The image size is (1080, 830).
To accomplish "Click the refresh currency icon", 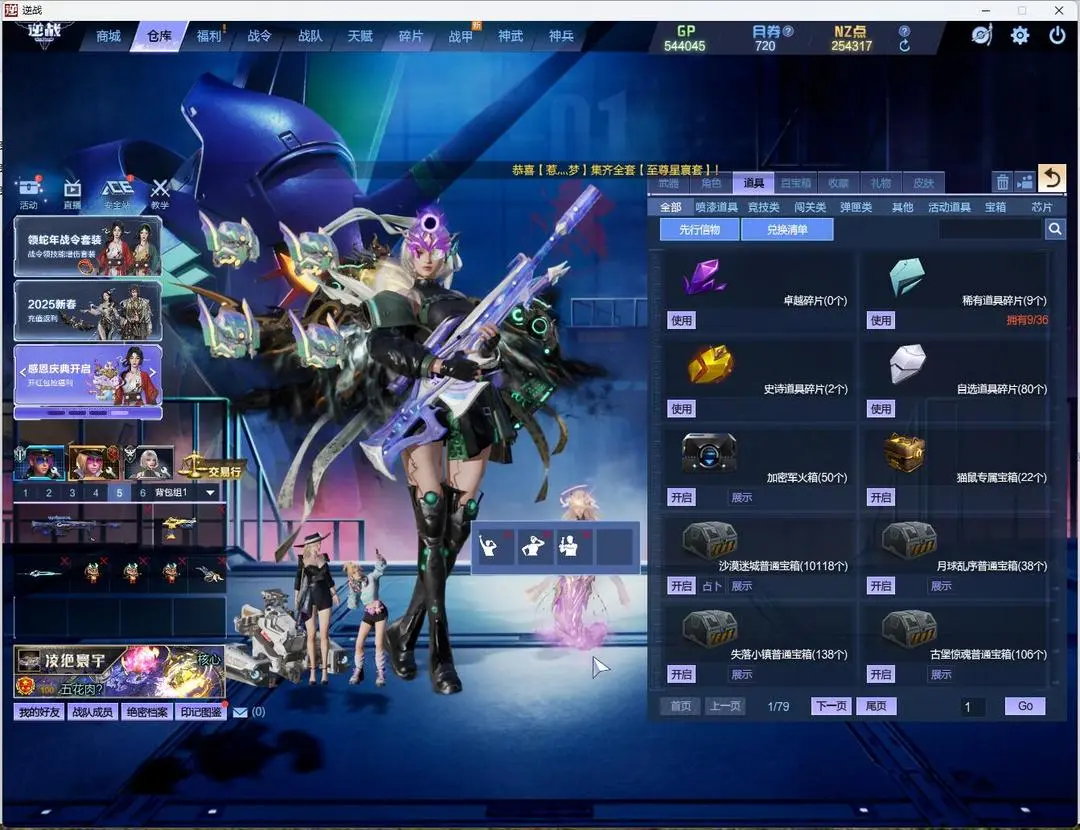I will click(x=904, y=45).
